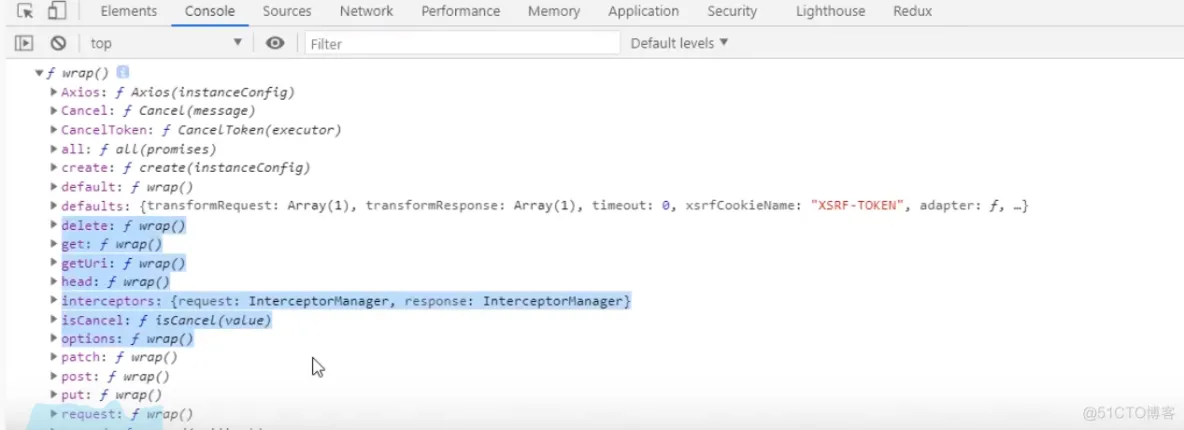
Task: Expand the CancelToken property
Action: coord(54,130)
